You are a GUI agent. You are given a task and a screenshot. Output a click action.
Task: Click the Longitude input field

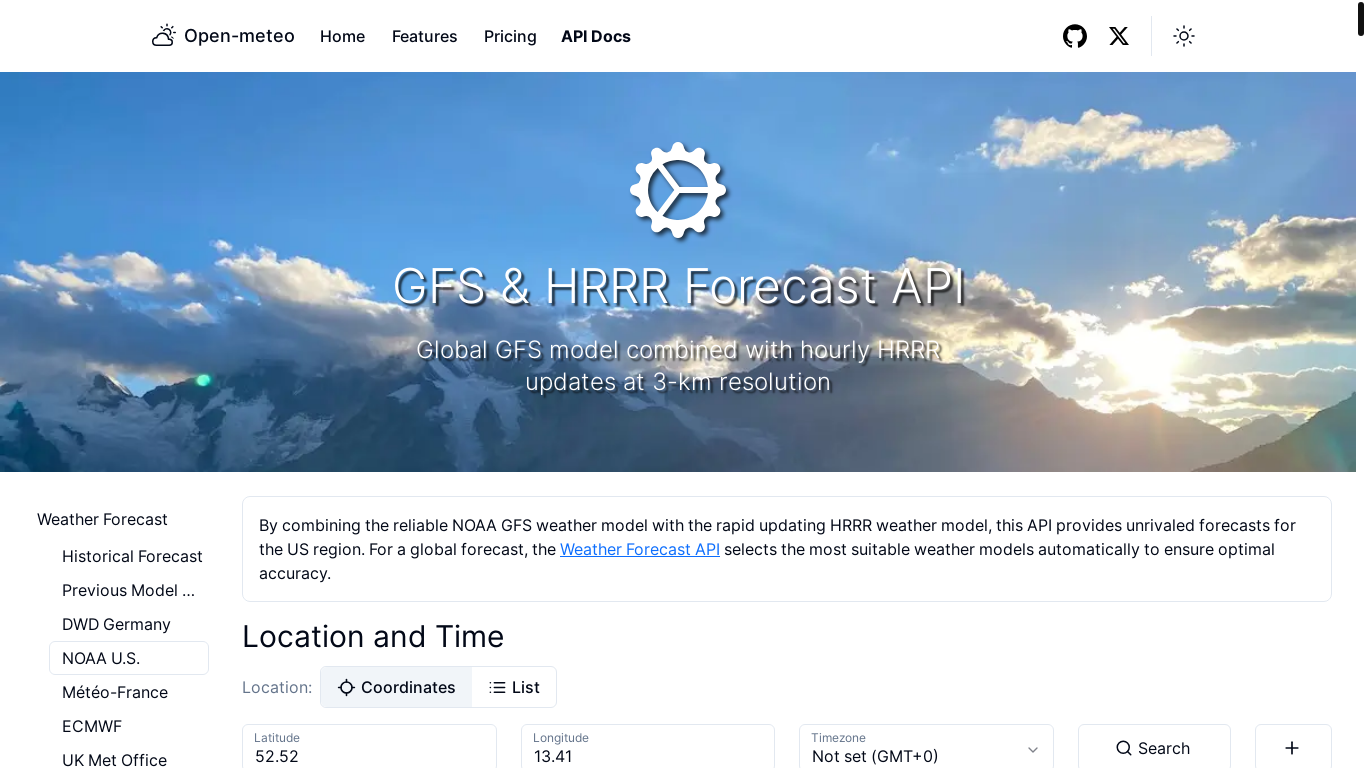tap(648, 747)
